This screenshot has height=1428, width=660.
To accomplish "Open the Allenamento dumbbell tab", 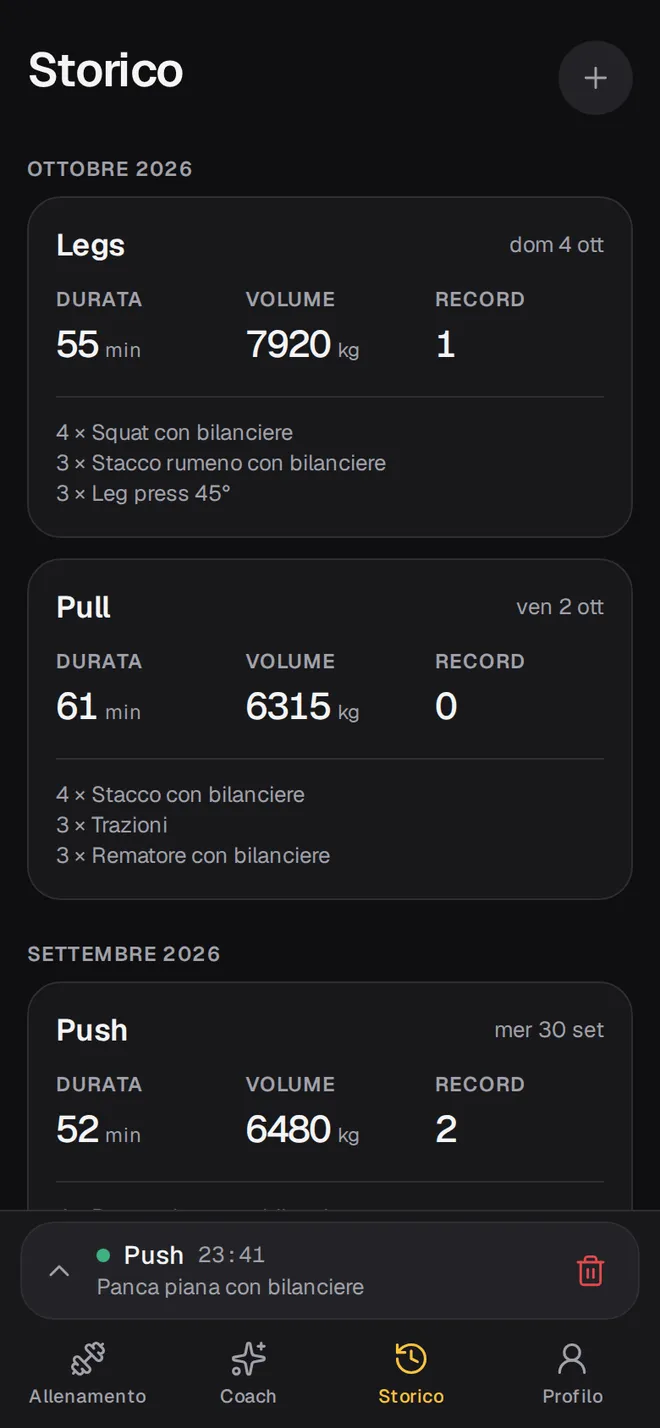I will (x=87, y=1373).
